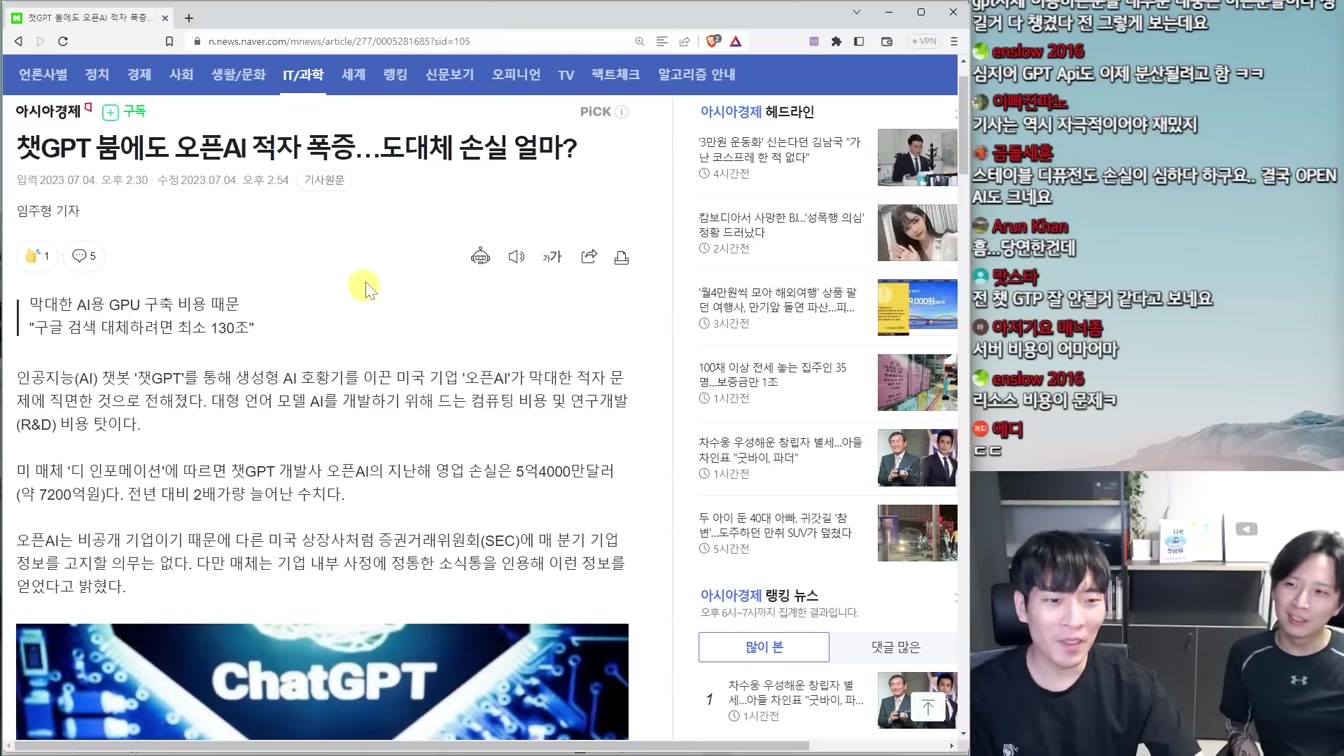The image size is (1344, 756).
Task: Open the 알고리즘 안내 page
Action: point(696,75)
